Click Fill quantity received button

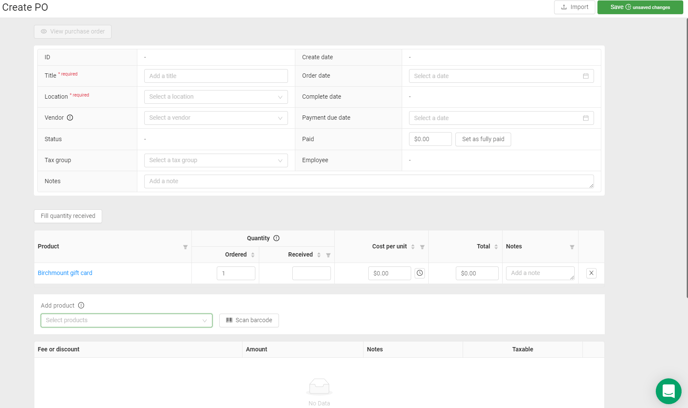(68, 216)
